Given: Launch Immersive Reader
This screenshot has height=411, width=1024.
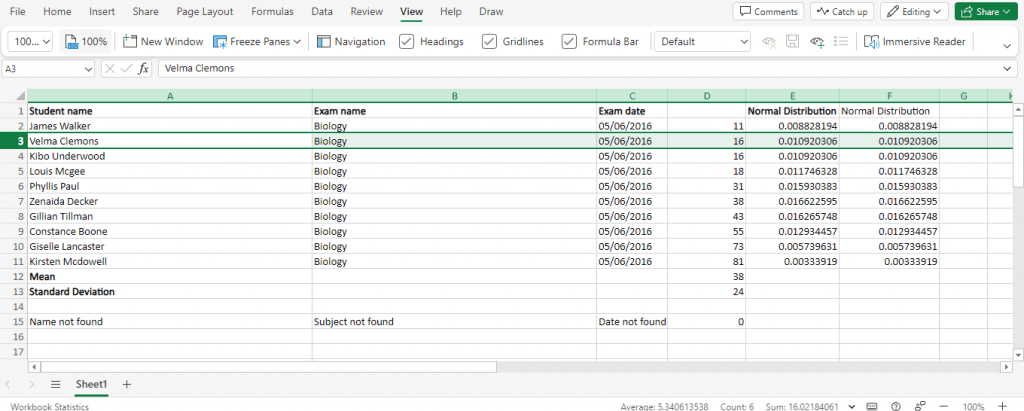Looking at the screenshot, I should click(x=917, y=42).
